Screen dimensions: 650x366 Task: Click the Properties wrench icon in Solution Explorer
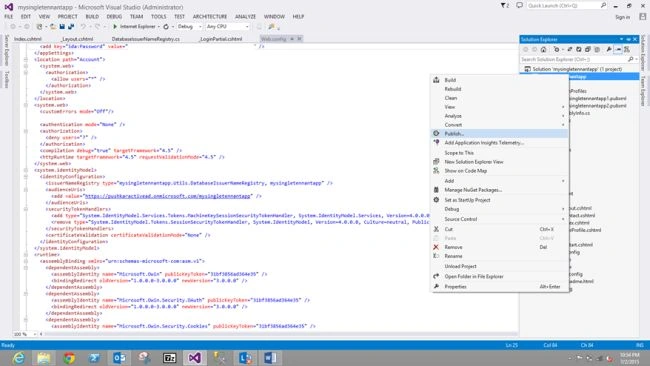[609, 49]
